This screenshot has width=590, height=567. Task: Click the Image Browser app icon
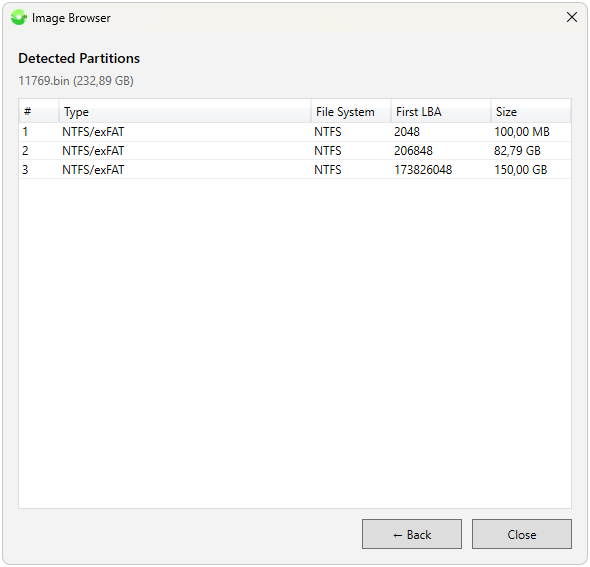[x=18, y=18]
